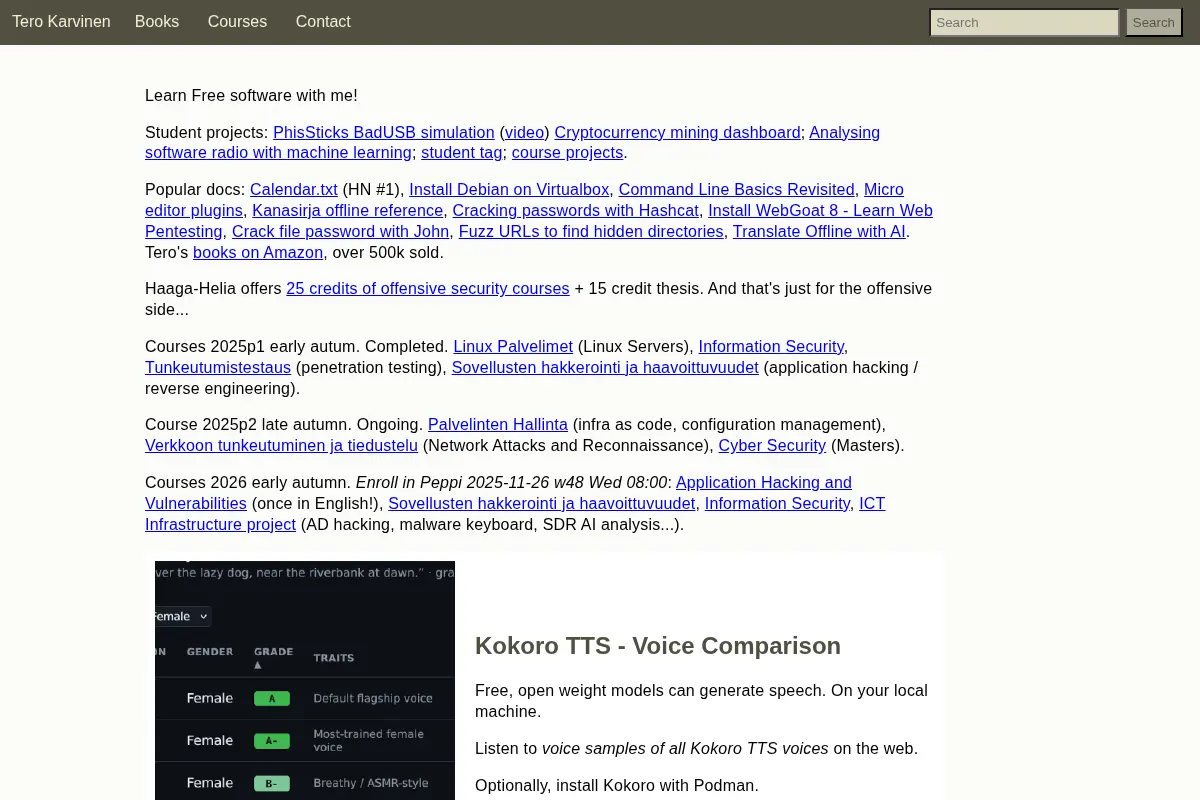Open Cracking passwords with Hashcat
Viewport: 1200px width, 800px height.
tap(576, 210)
